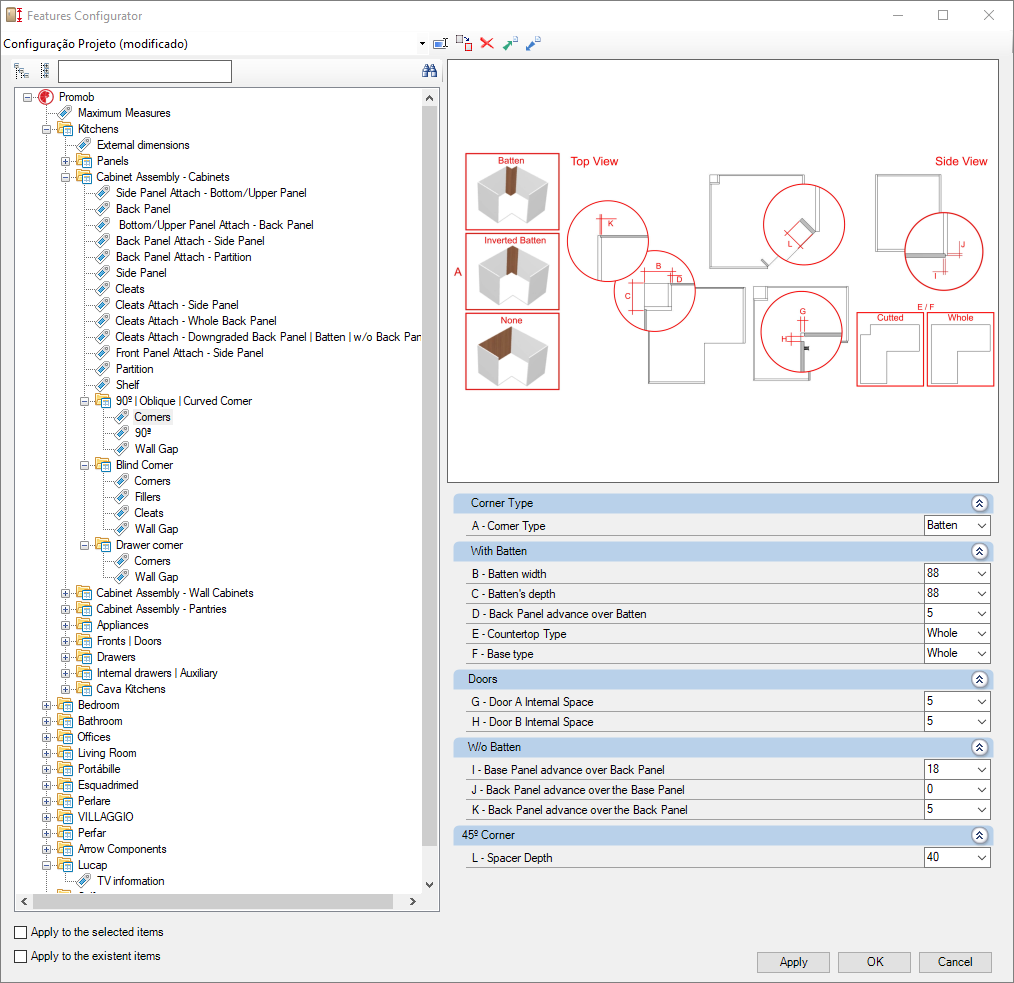This screenshot has width=1014, height=983.
Task: Collapse the With Batten section
Action: [979, 551]
